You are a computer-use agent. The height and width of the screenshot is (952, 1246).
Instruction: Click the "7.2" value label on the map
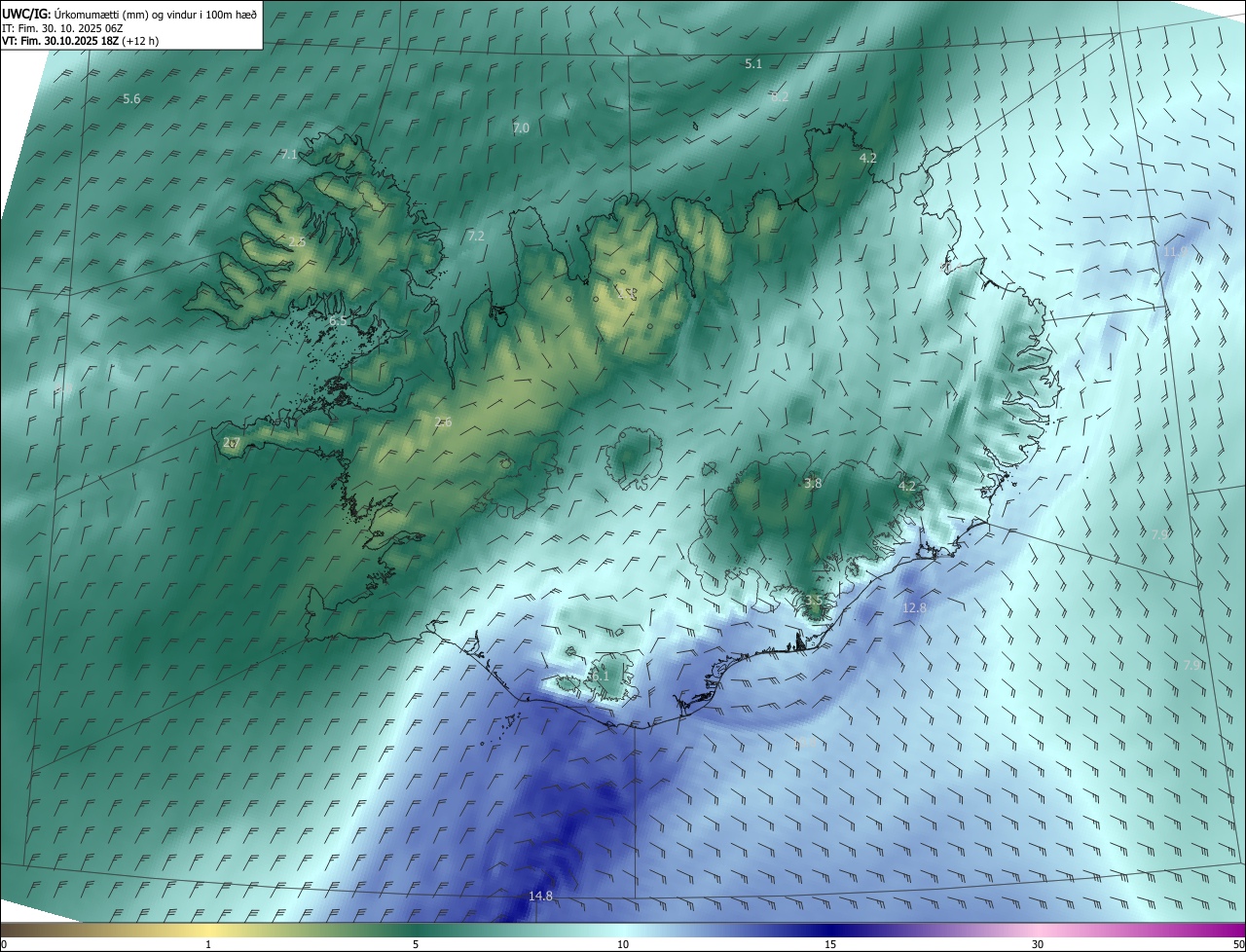click(x=476, y=237)
